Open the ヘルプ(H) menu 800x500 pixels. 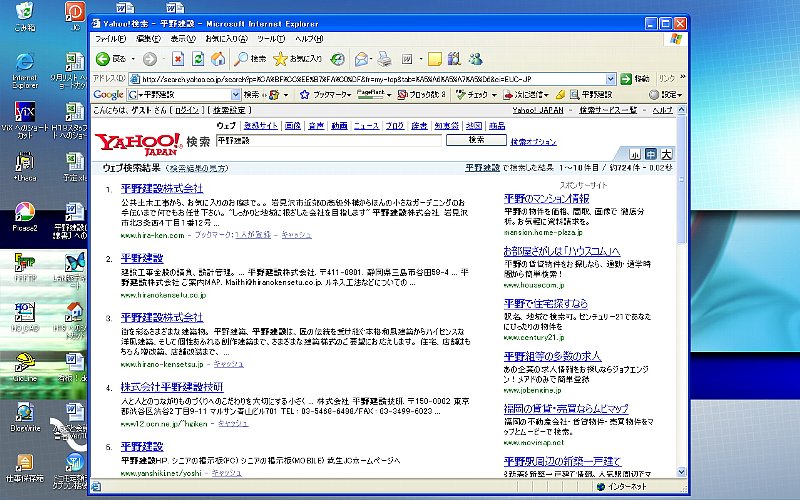pos(309,39)
